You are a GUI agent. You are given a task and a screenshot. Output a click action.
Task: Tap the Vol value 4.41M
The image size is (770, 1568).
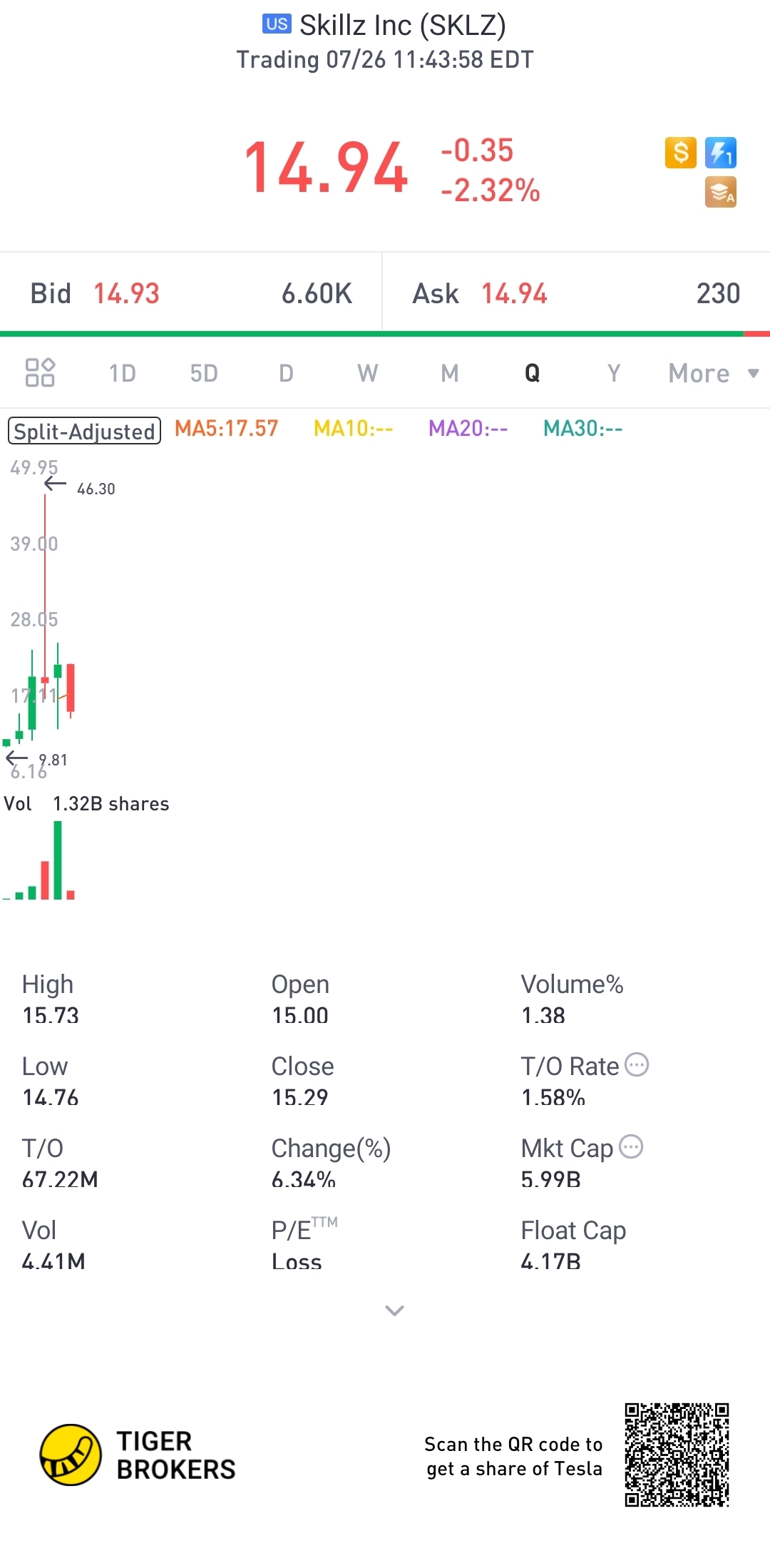[x=53, y=1261]
